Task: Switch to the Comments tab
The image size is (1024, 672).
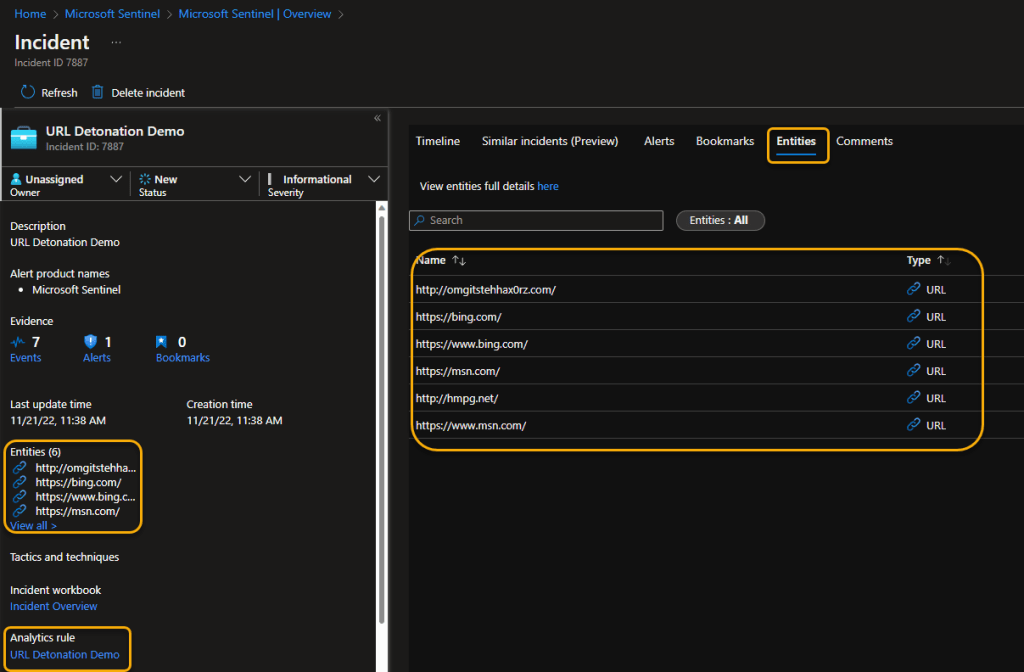Action: (864, 141)
